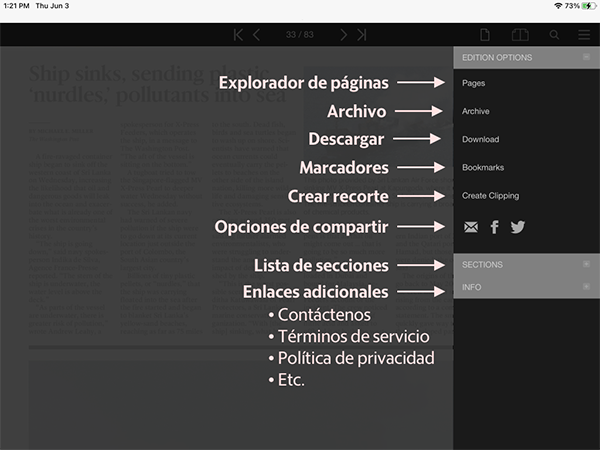600x450 pixels.
Task: Choose Create Clipping
Action: click(490, 196)
